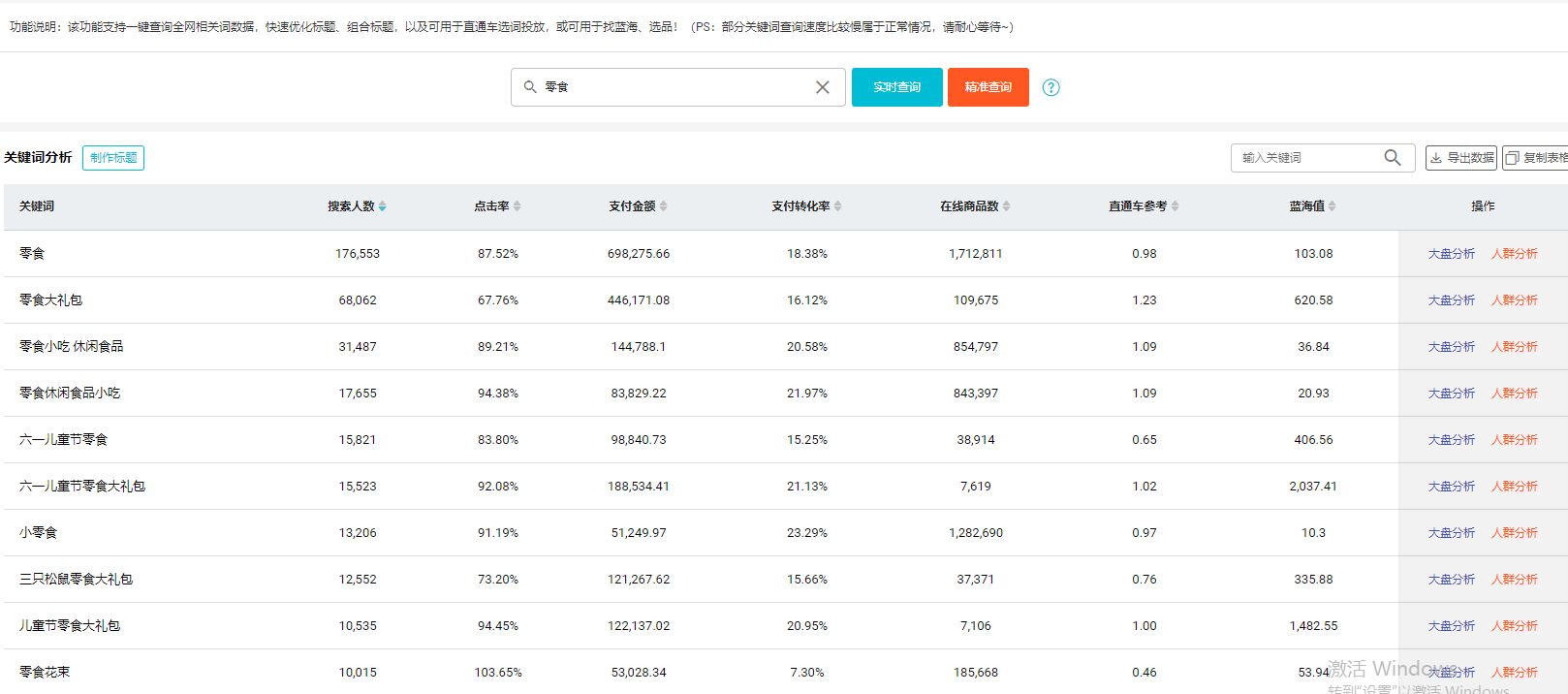Click the 精准查询 button
The width and height of the screenshot is (1568, 694).
click(x=988, y=87)
